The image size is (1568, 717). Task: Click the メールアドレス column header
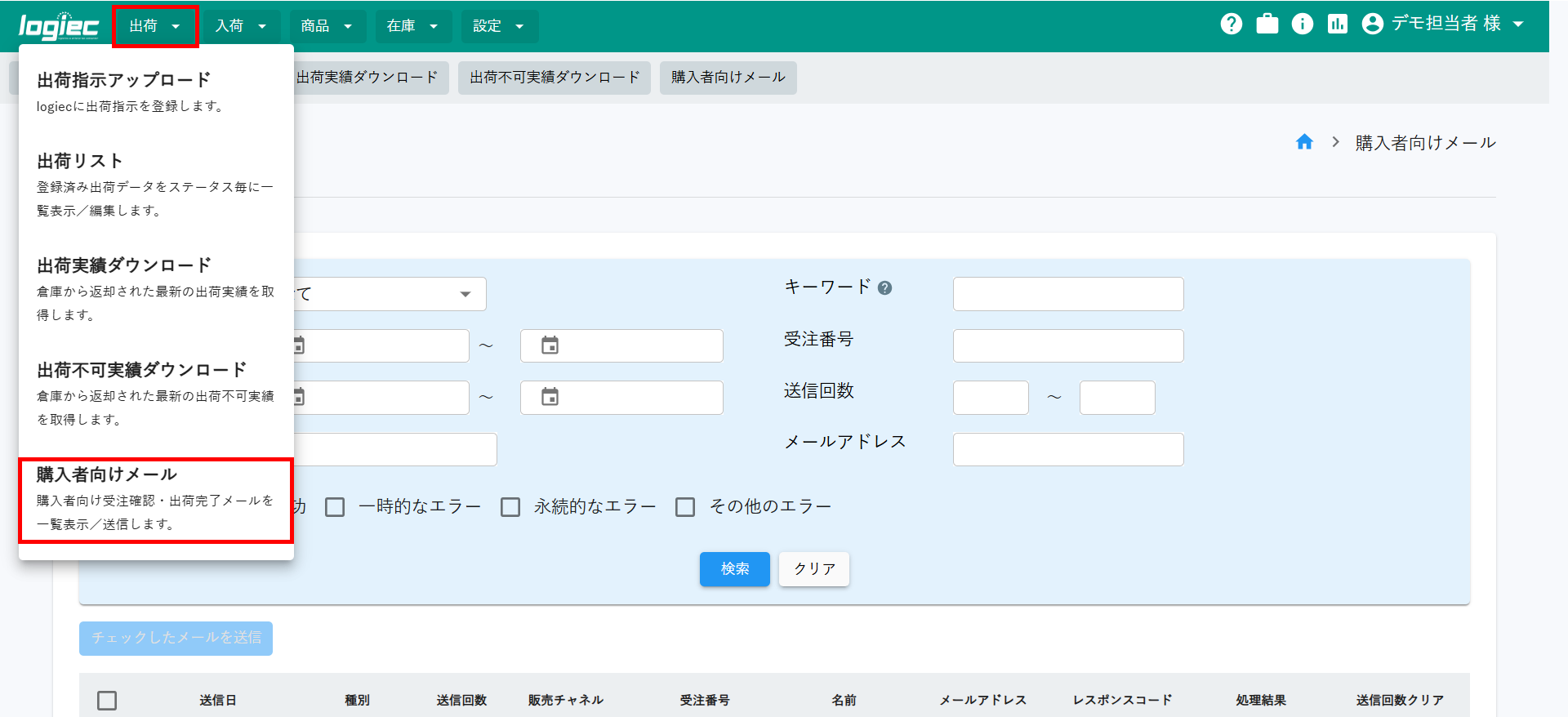tap(982, 700)
